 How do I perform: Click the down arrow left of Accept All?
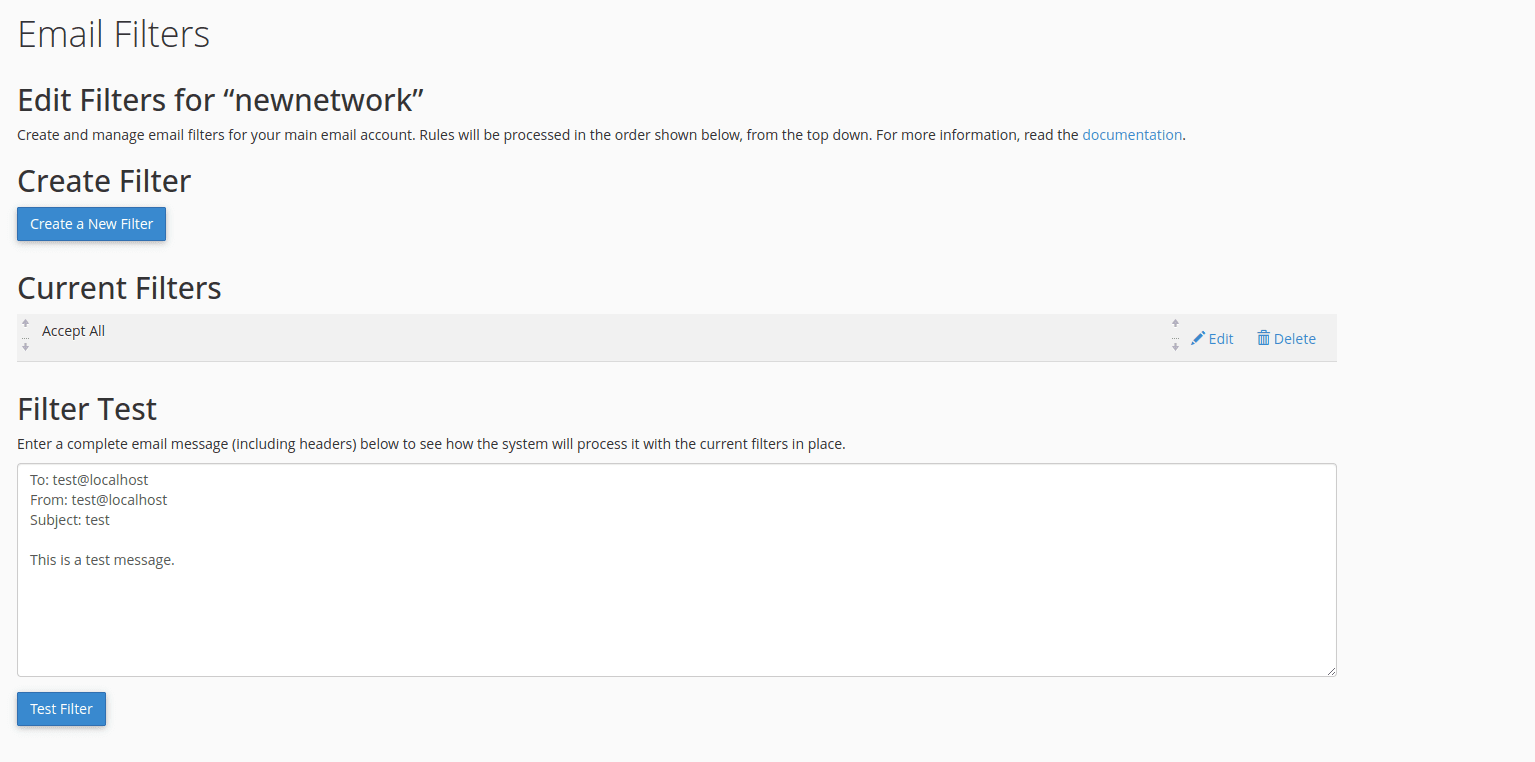click(x=25, y=347)
